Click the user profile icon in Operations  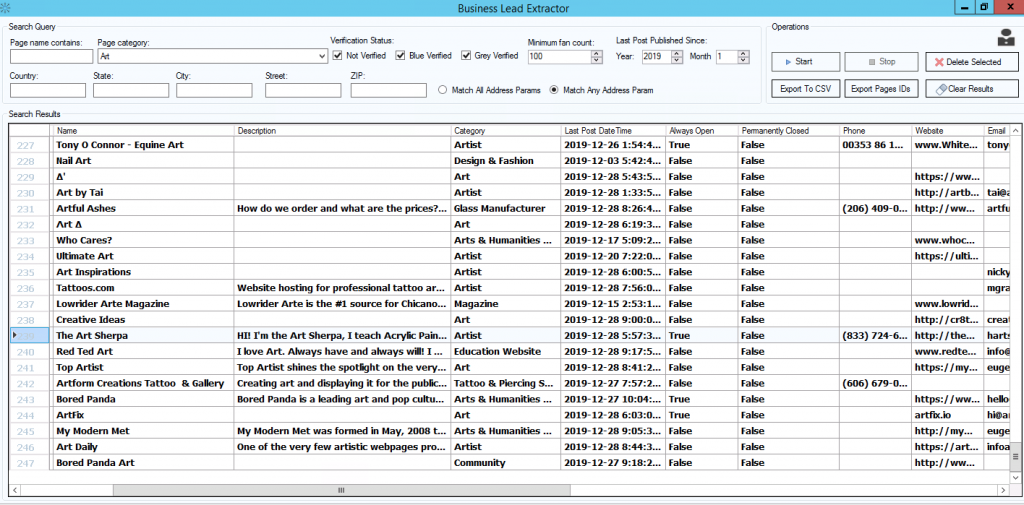[x=1006, y=37]
